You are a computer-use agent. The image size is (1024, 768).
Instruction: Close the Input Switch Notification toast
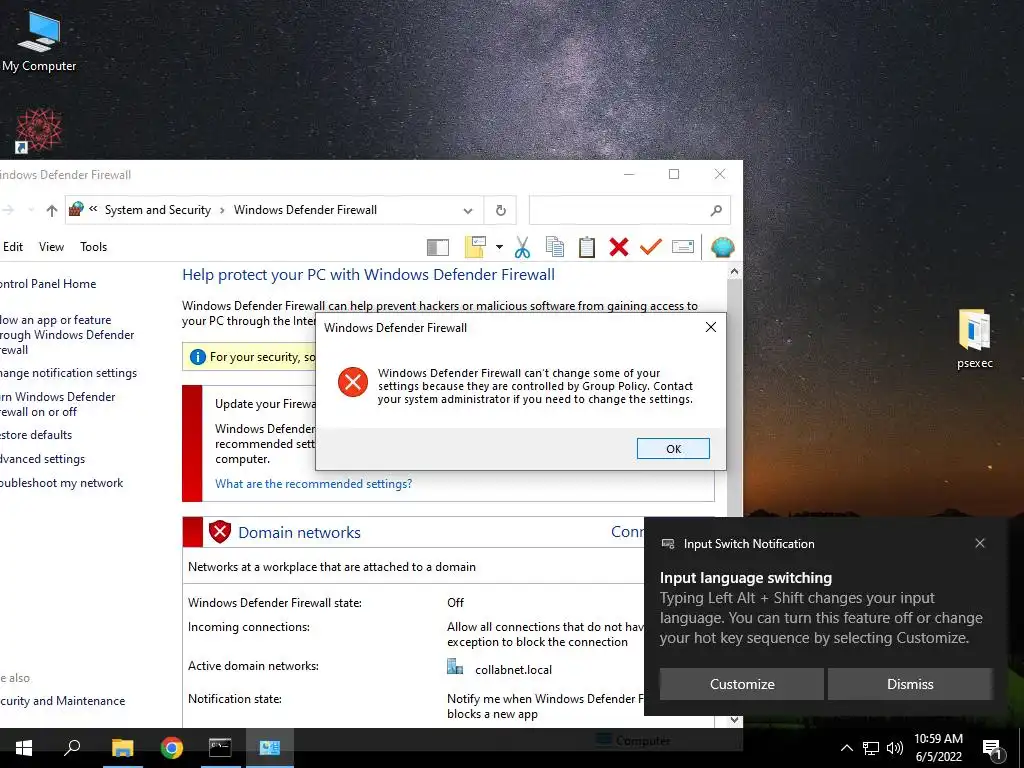point(980,543)
